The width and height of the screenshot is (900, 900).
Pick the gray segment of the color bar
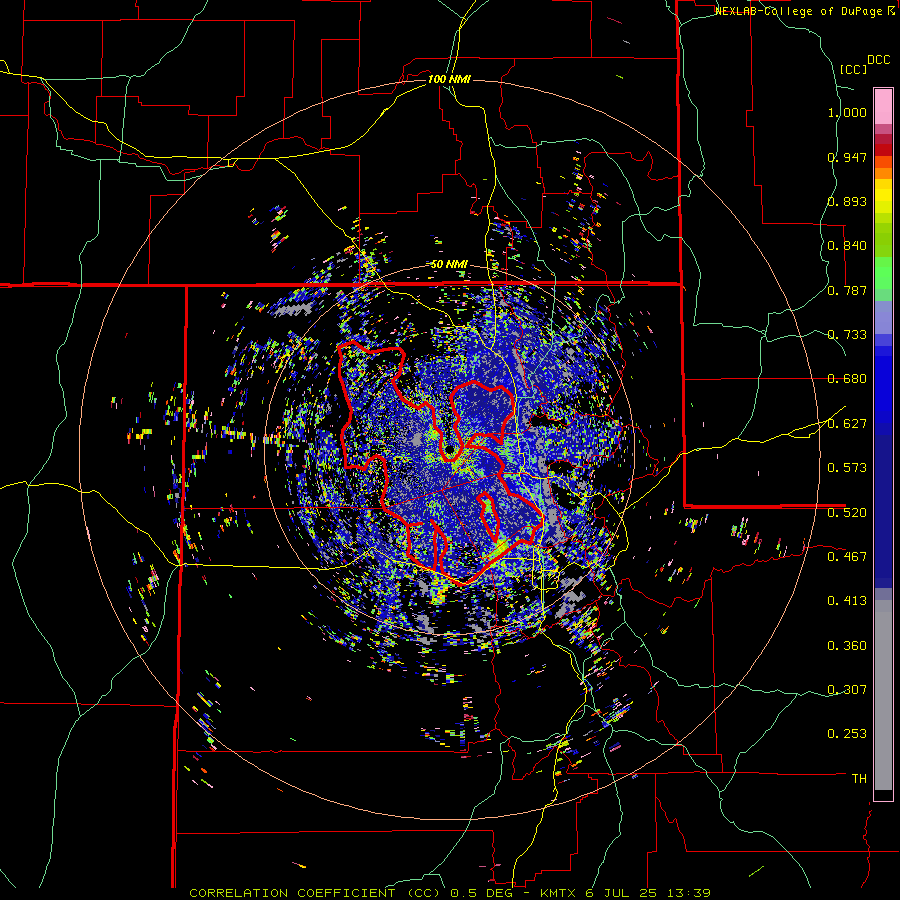coord(883,695)
